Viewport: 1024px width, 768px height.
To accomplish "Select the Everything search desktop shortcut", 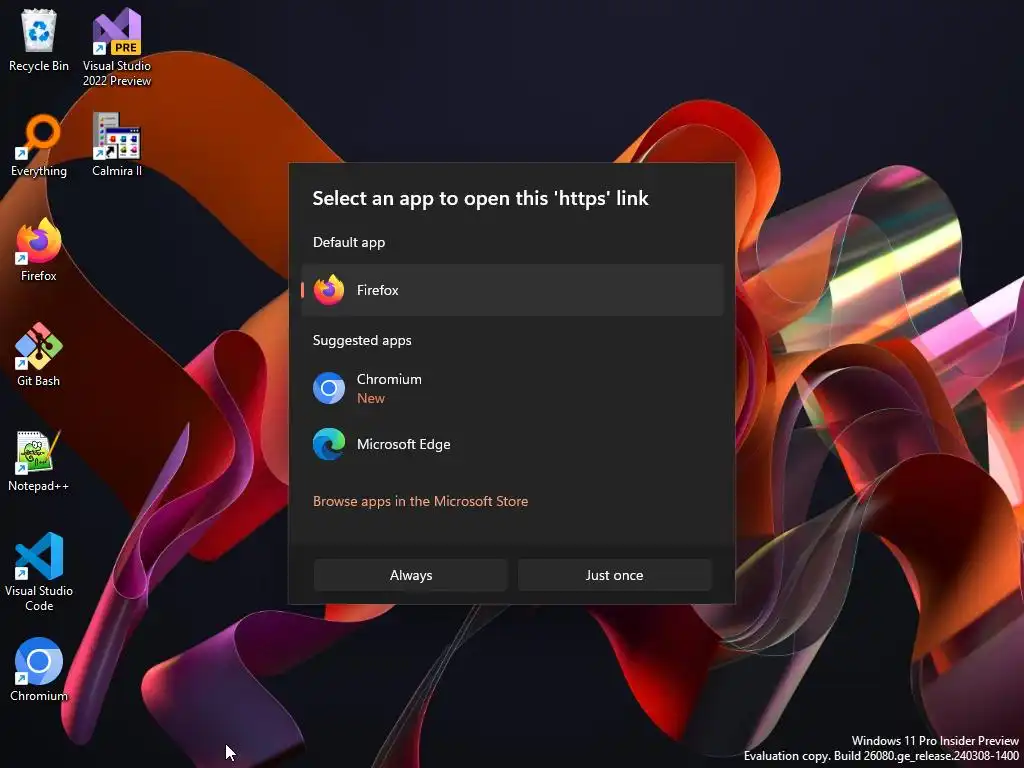I will coord(39,146).
